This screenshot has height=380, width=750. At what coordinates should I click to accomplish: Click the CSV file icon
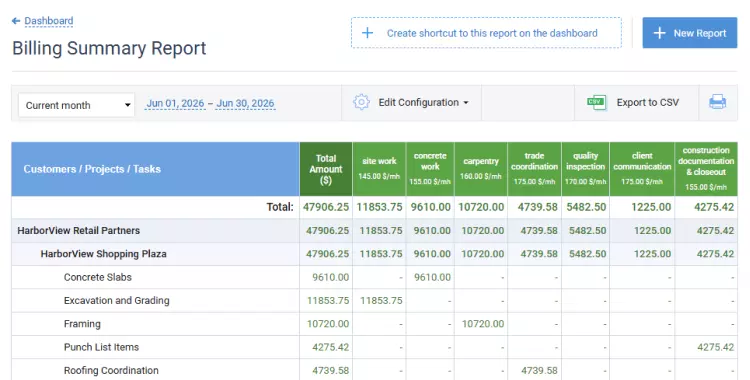pos(596,102)
